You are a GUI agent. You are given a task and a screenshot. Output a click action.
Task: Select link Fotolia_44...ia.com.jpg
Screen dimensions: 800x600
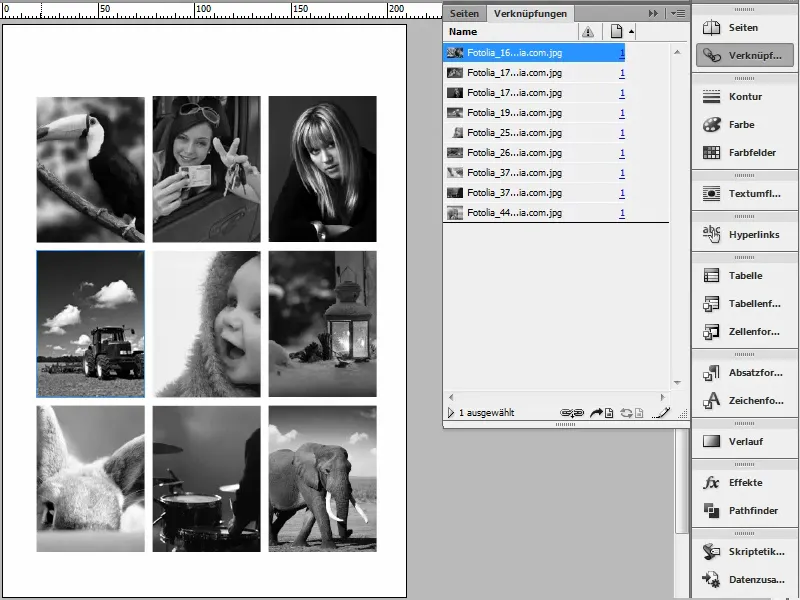click(x=535, y=213)
